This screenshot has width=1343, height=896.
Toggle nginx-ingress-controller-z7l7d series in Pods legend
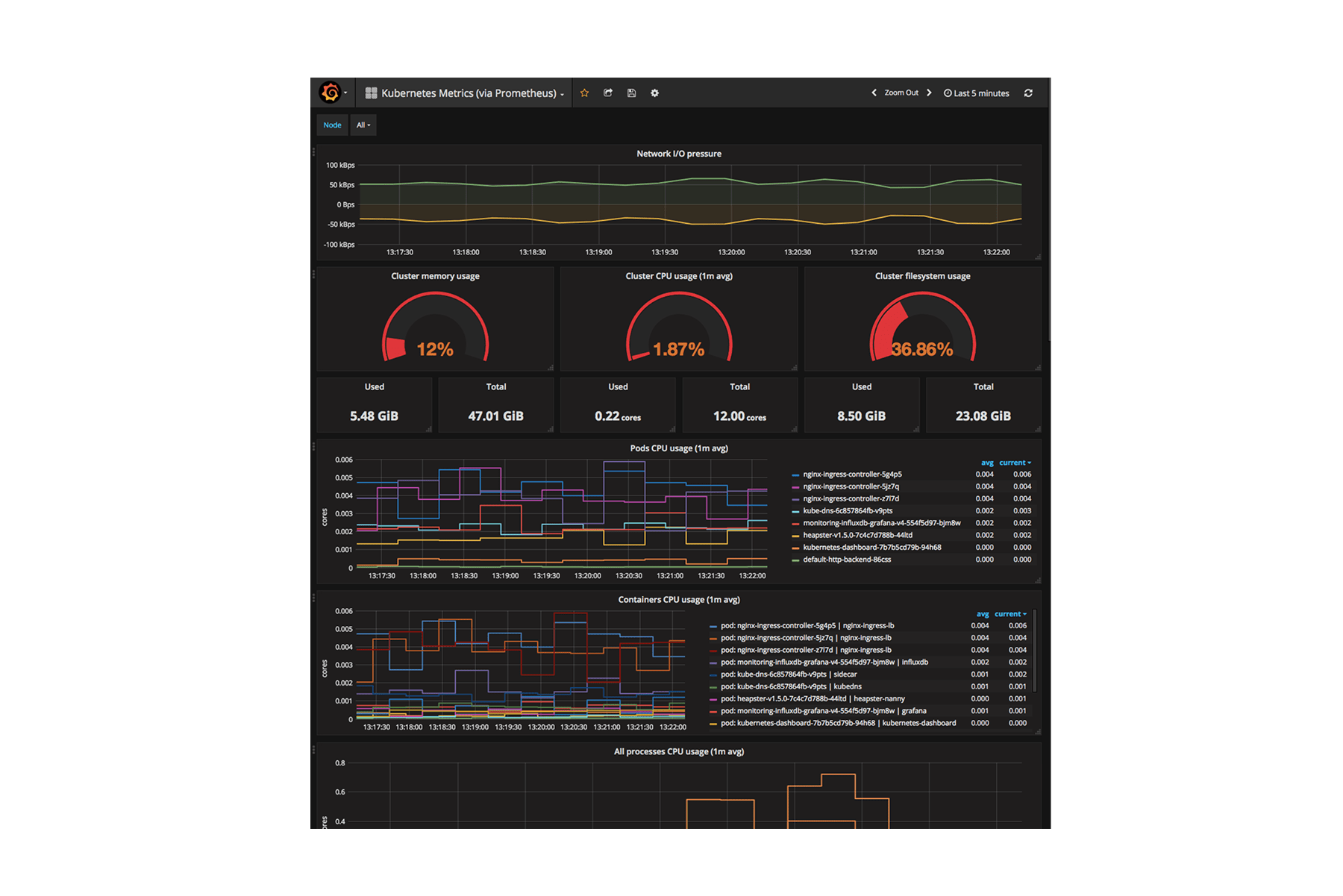(x=851, y=498)
